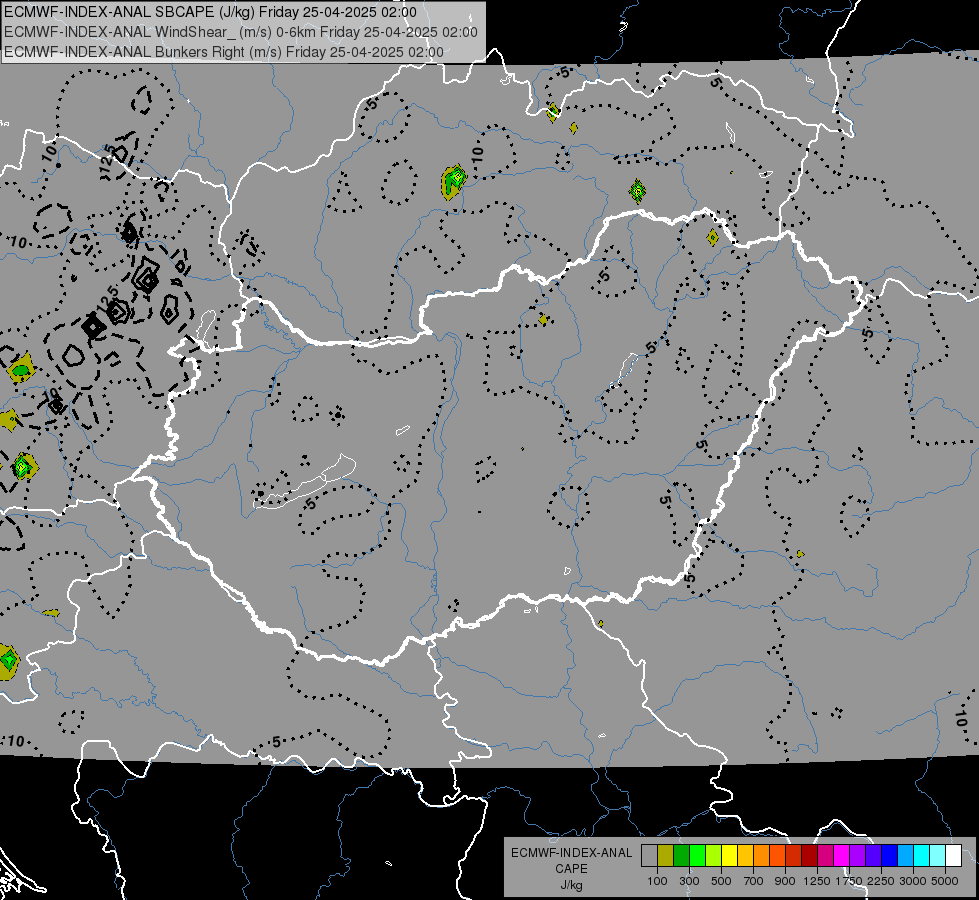The height and width of the screenshot is (900, 979).
Task: Choose the indigo violet legend swatch
Action: tap(873, 856)
